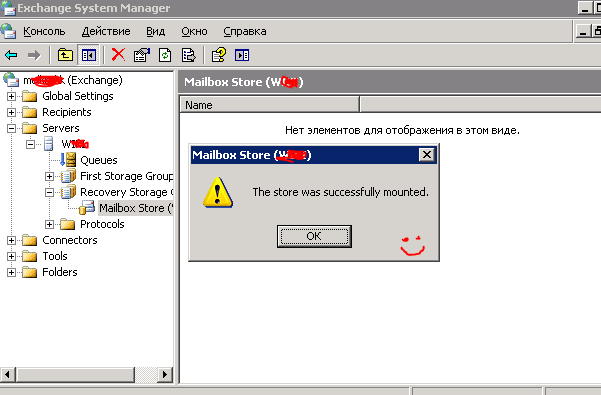Go up one level in the tree
Screen dimensions: 601x395
65,55
